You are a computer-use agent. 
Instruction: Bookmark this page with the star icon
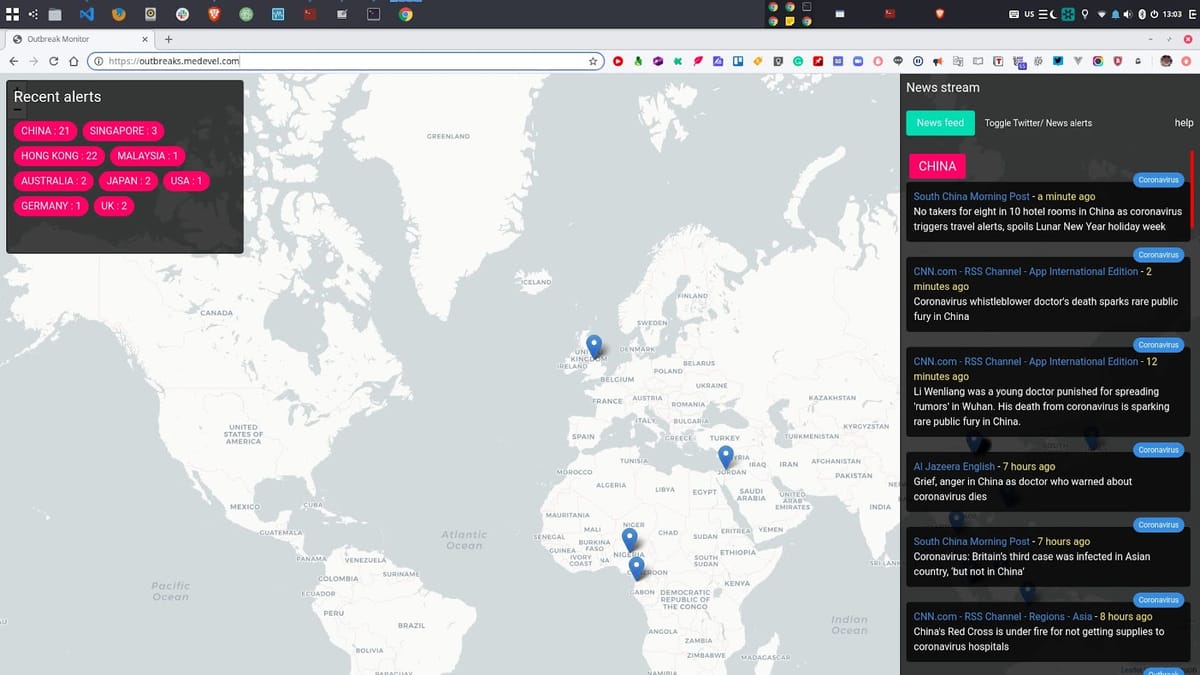pyautogui.click(x=593, y=61)
